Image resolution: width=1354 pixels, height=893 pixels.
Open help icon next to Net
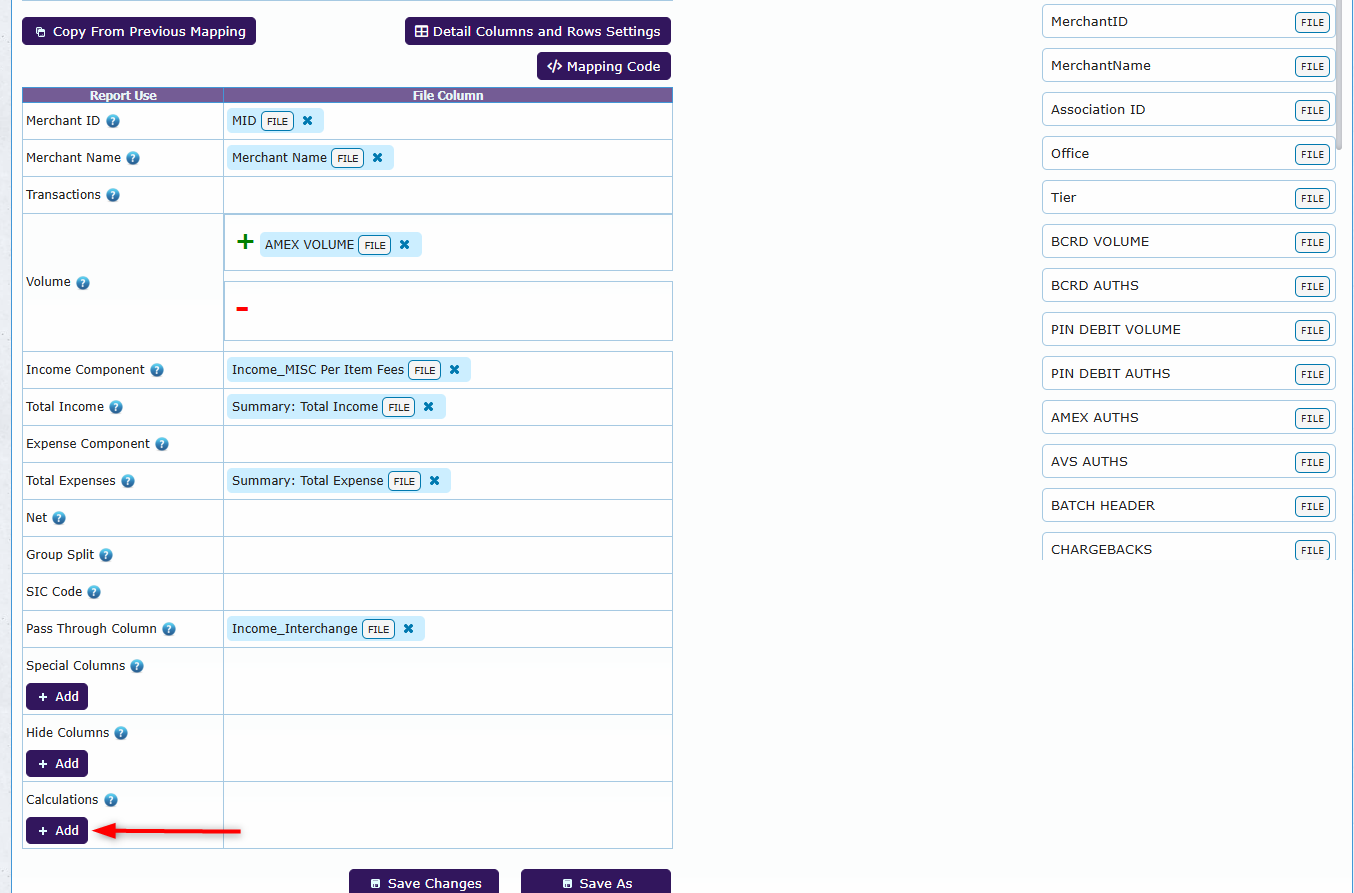pos(59,518)
